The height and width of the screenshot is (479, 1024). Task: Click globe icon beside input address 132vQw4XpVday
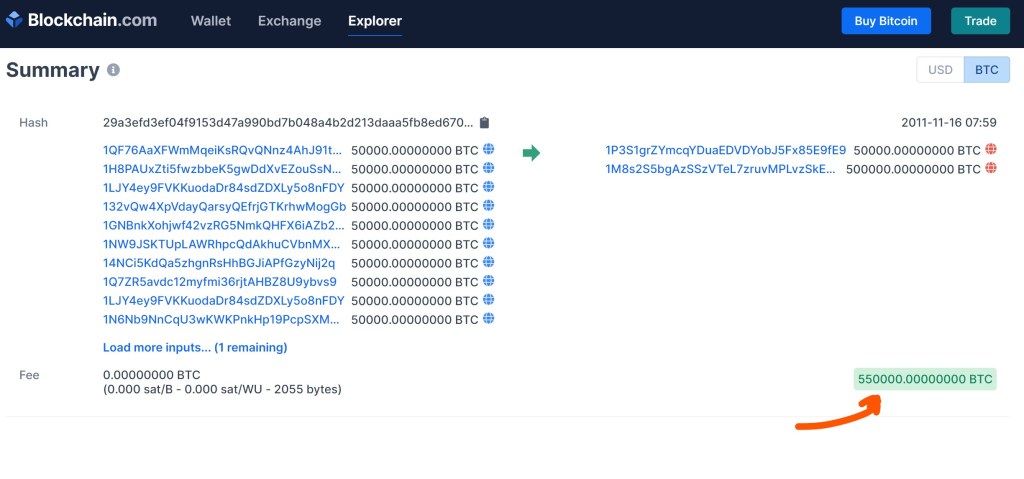(489, 206)
